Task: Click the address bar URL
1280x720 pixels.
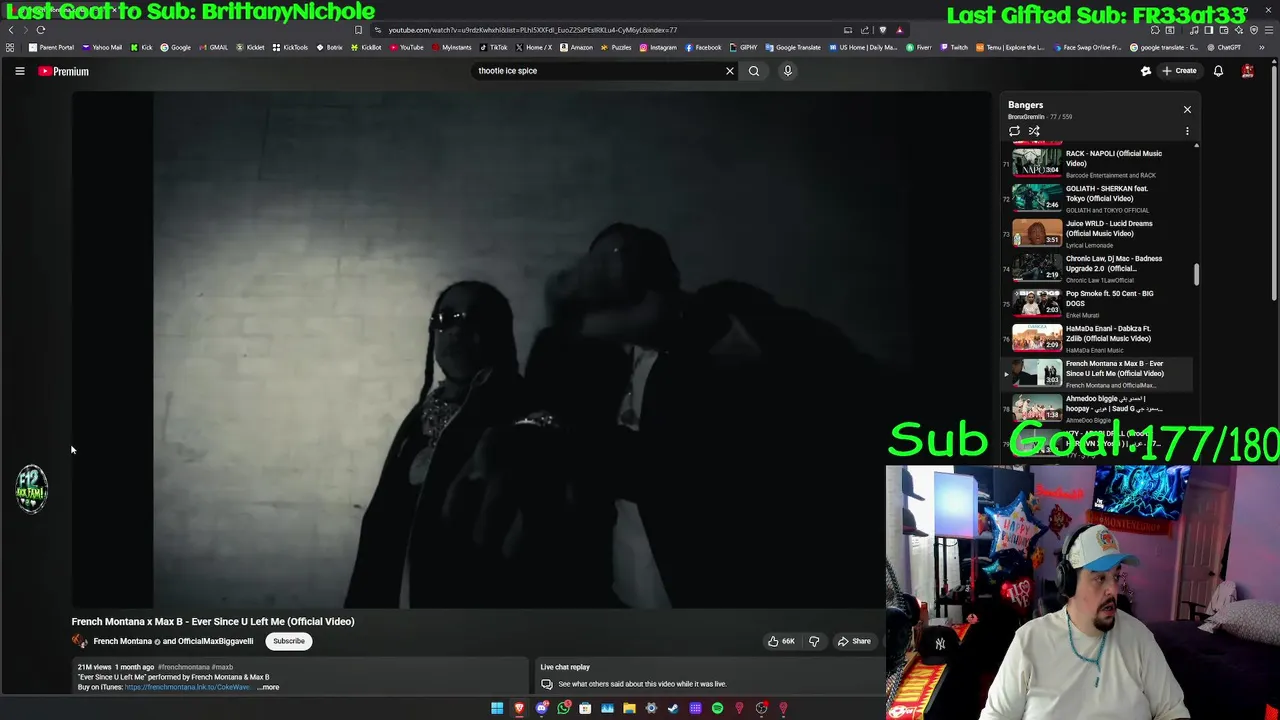Action: [x=533, y=30]
